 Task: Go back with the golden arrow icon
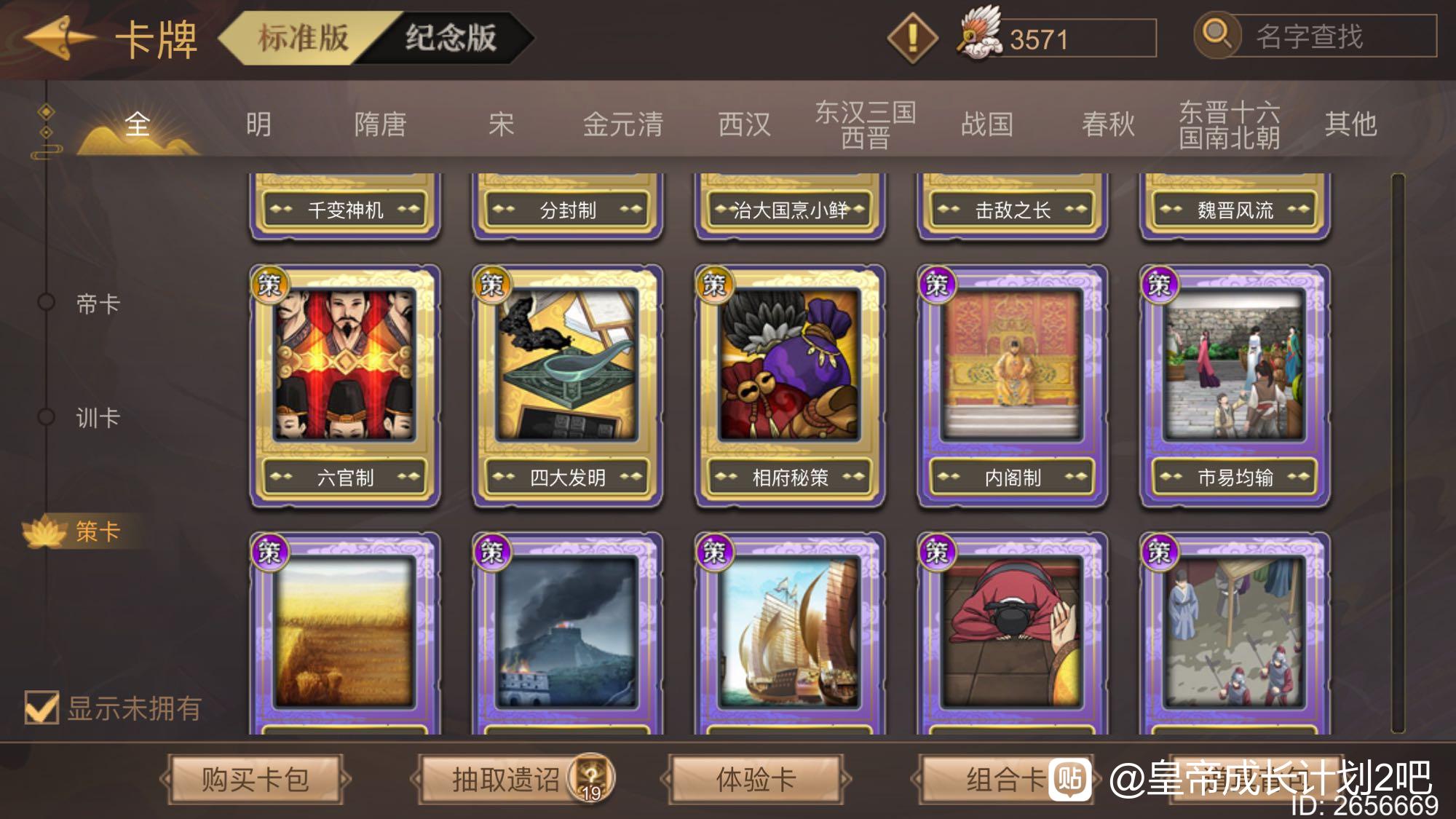(60, 37)
